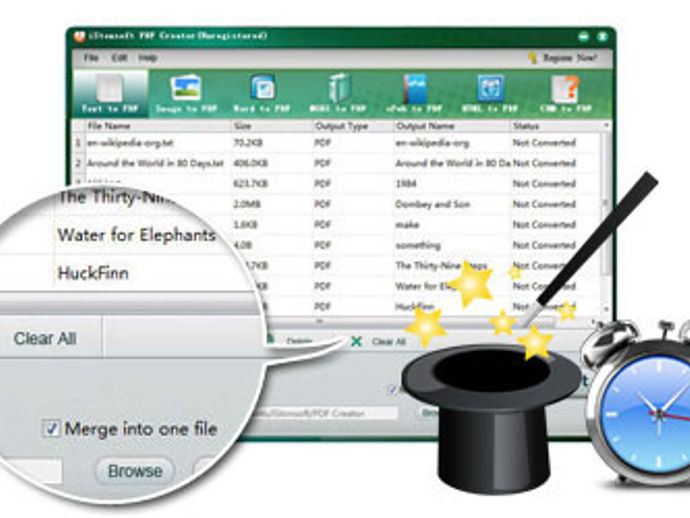Viewport: 690px width, 518px height.
Task: Select the Around the World in 80 Days.txt file
Action: pos(155,163)
